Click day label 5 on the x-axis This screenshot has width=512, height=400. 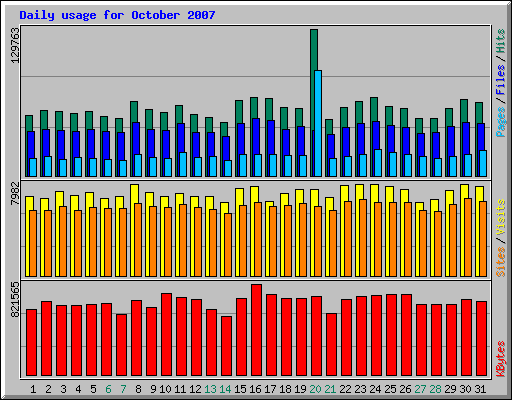(x=93, y=389)
